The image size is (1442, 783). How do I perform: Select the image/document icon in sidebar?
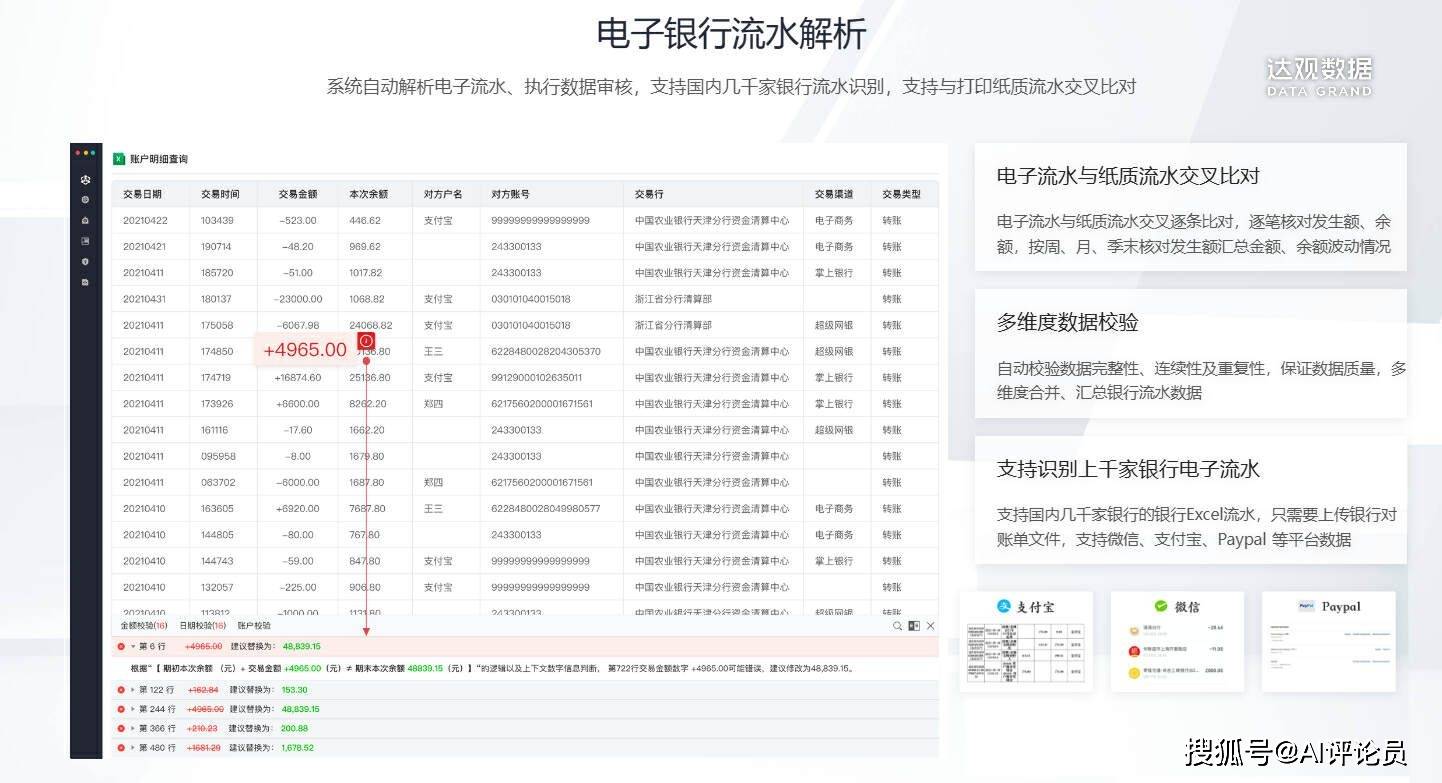tap(86, 240)
